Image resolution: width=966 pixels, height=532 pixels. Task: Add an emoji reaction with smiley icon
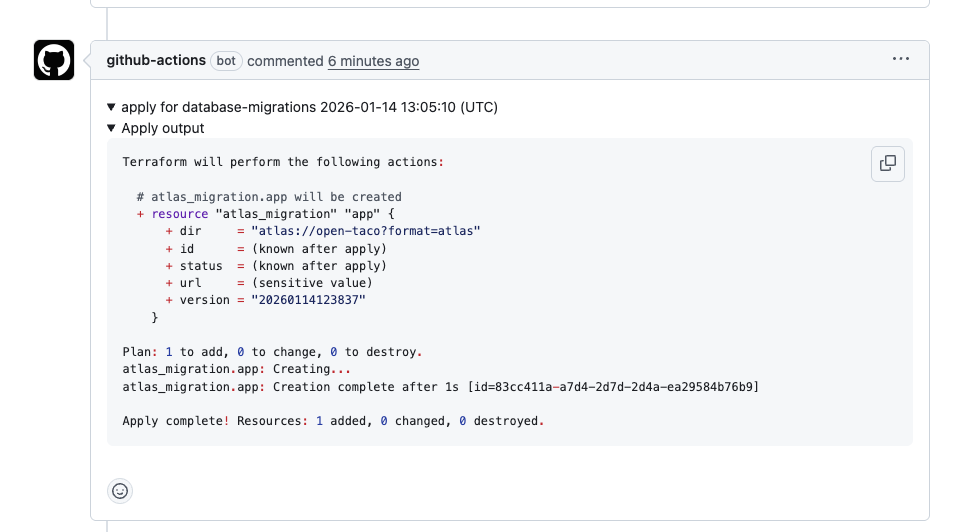click(120, 490)
